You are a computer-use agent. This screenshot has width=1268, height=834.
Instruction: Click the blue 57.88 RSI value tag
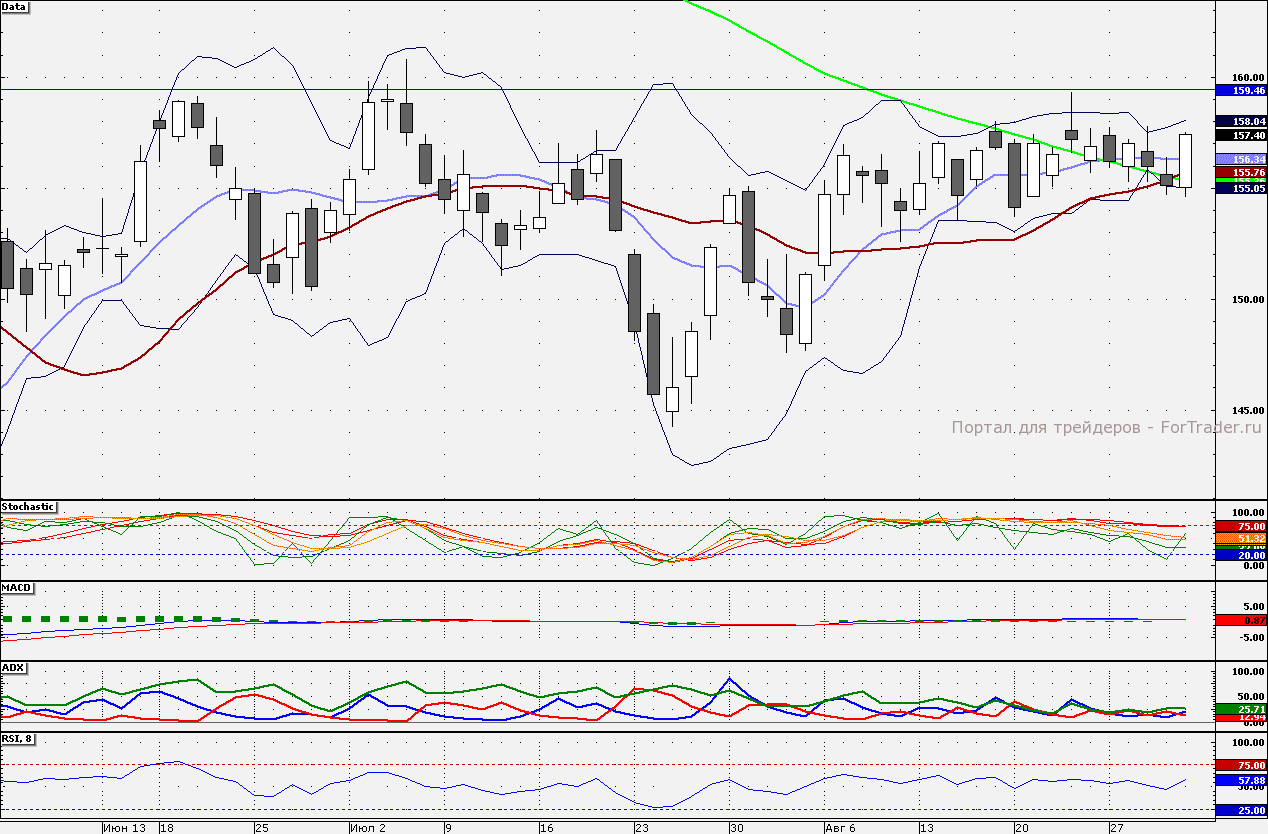(x=1241, y=779)
